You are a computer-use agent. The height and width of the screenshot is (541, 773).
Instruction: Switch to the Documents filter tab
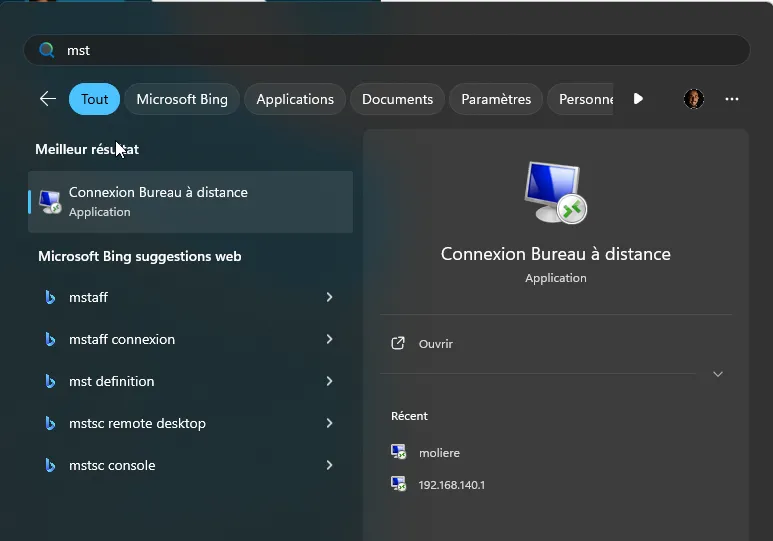[x=397, y=99]
